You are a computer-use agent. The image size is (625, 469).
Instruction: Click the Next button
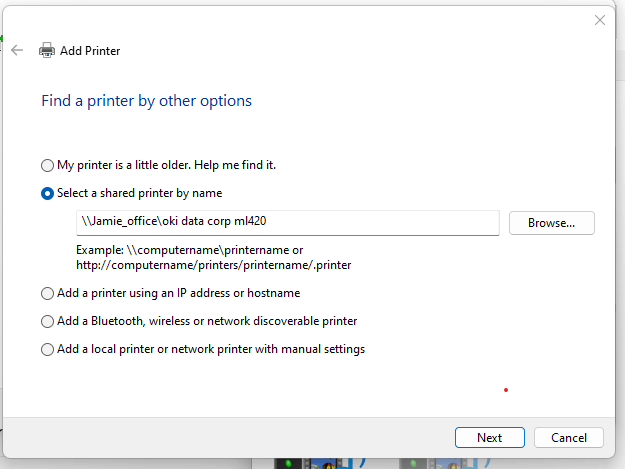pyautogui.click(x=489, y=438)
